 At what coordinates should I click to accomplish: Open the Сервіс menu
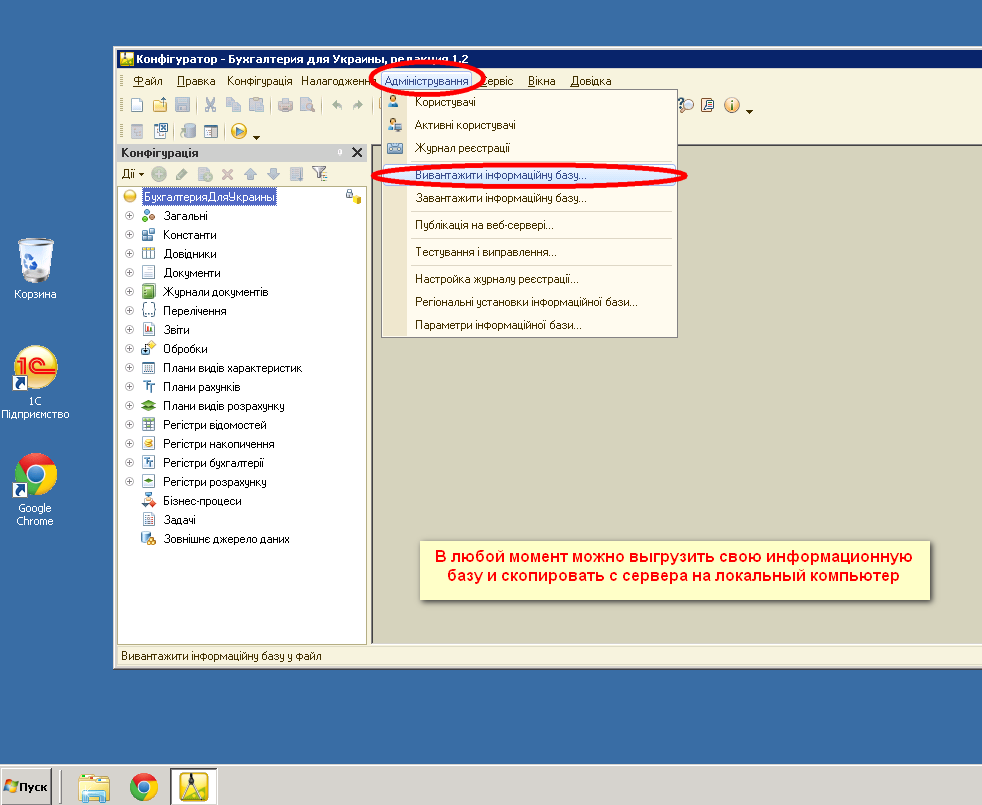click(x=499, y=81)
